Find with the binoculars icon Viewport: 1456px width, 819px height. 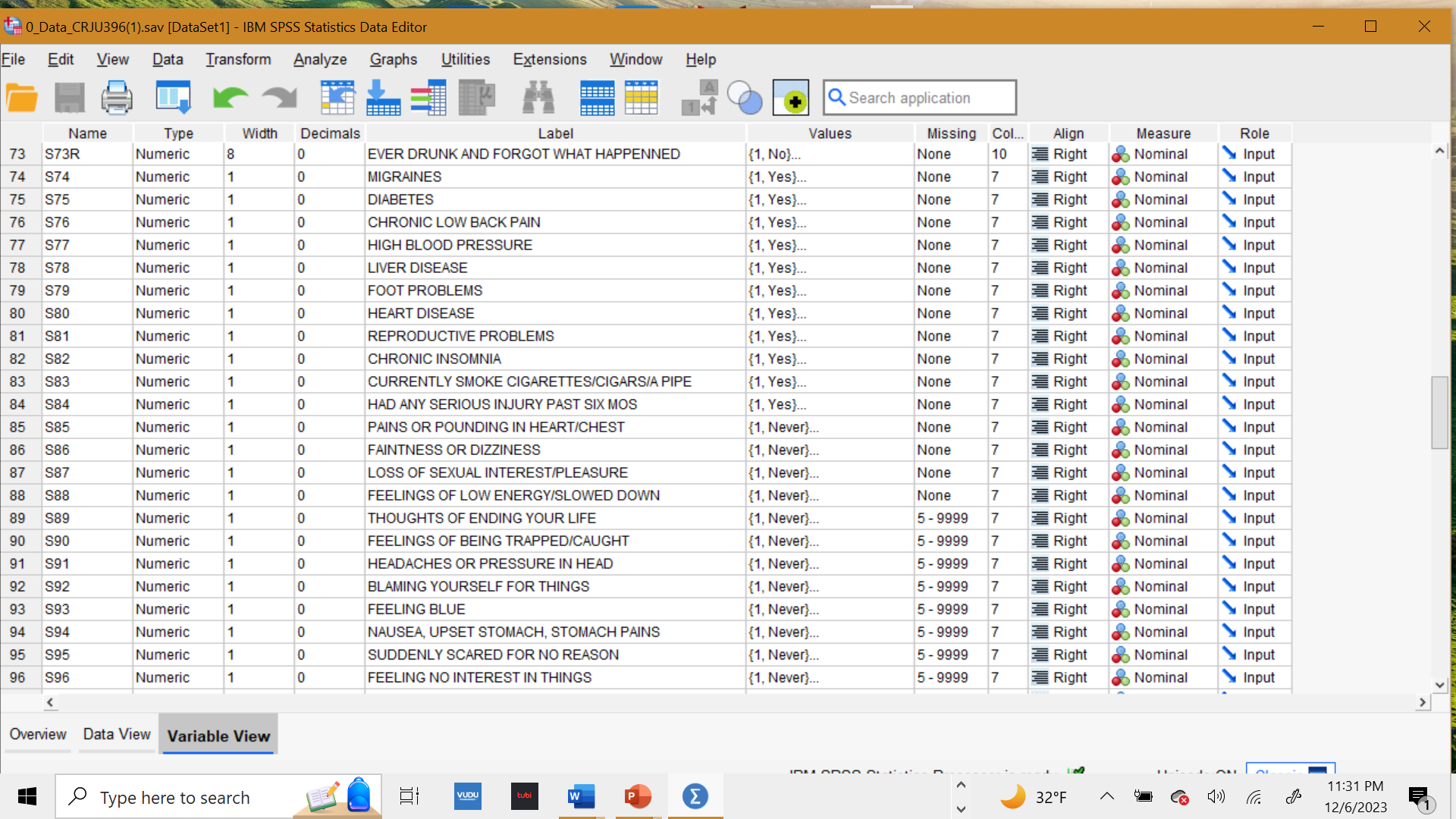coord(538,98)
